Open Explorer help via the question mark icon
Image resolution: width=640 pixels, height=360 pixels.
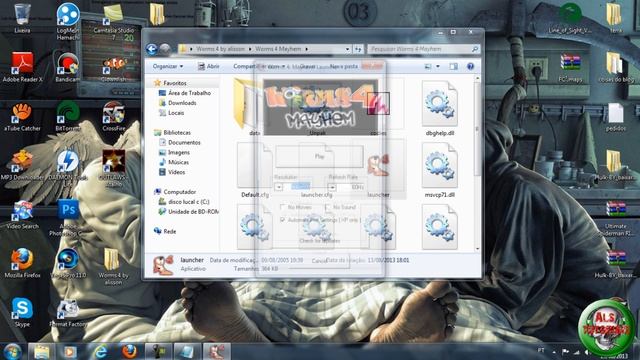pyautogui.click(x=470, y=66)
